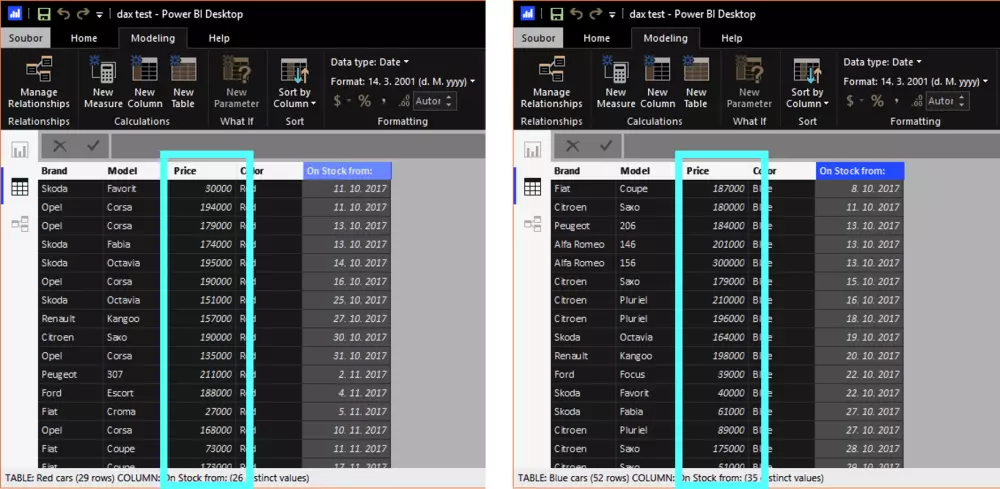Switch to Report view in right window sidebar
This screenshot has height=489, width=1000.
[x=533, y=150]
